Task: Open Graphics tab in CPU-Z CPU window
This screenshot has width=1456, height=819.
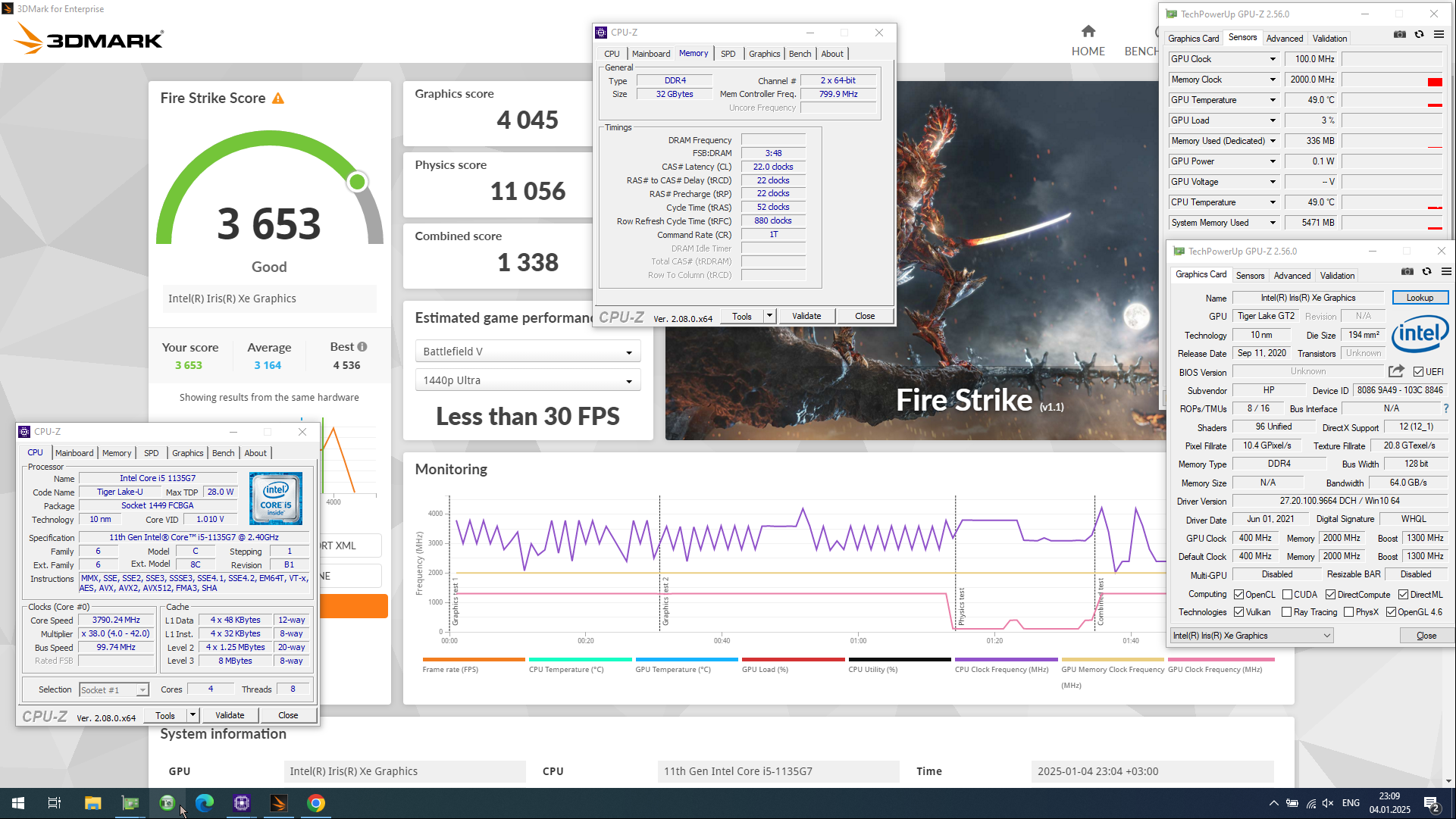Action: [187, 453]
